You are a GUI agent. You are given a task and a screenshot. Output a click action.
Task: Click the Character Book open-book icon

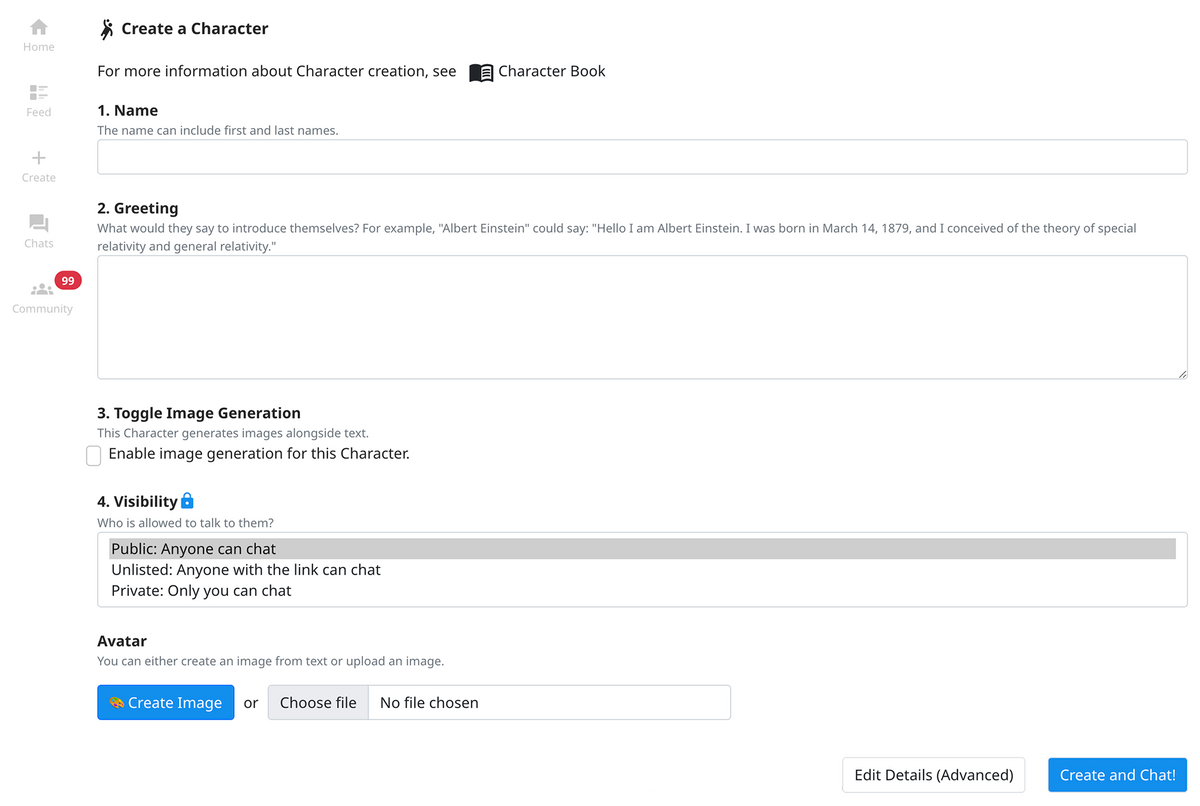(x=481, y=72)
